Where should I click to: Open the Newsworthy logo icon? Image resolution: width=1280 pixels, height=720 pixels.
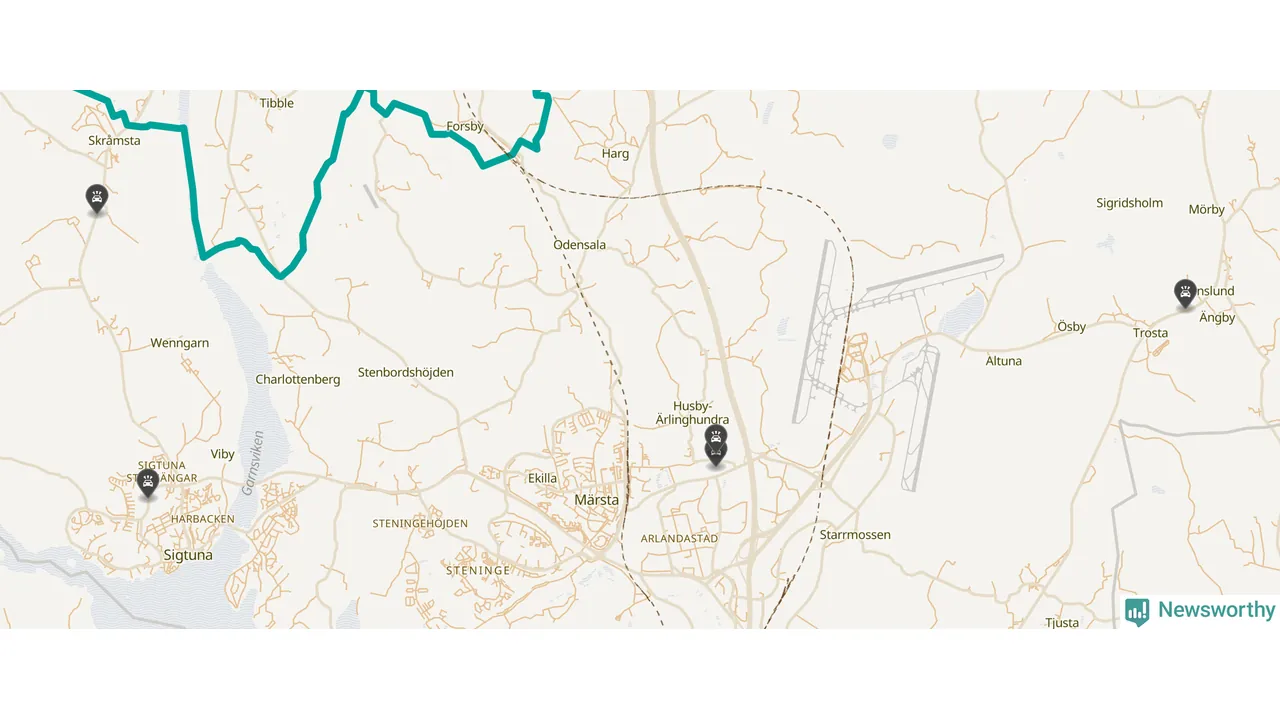[x=1137, y=612]
